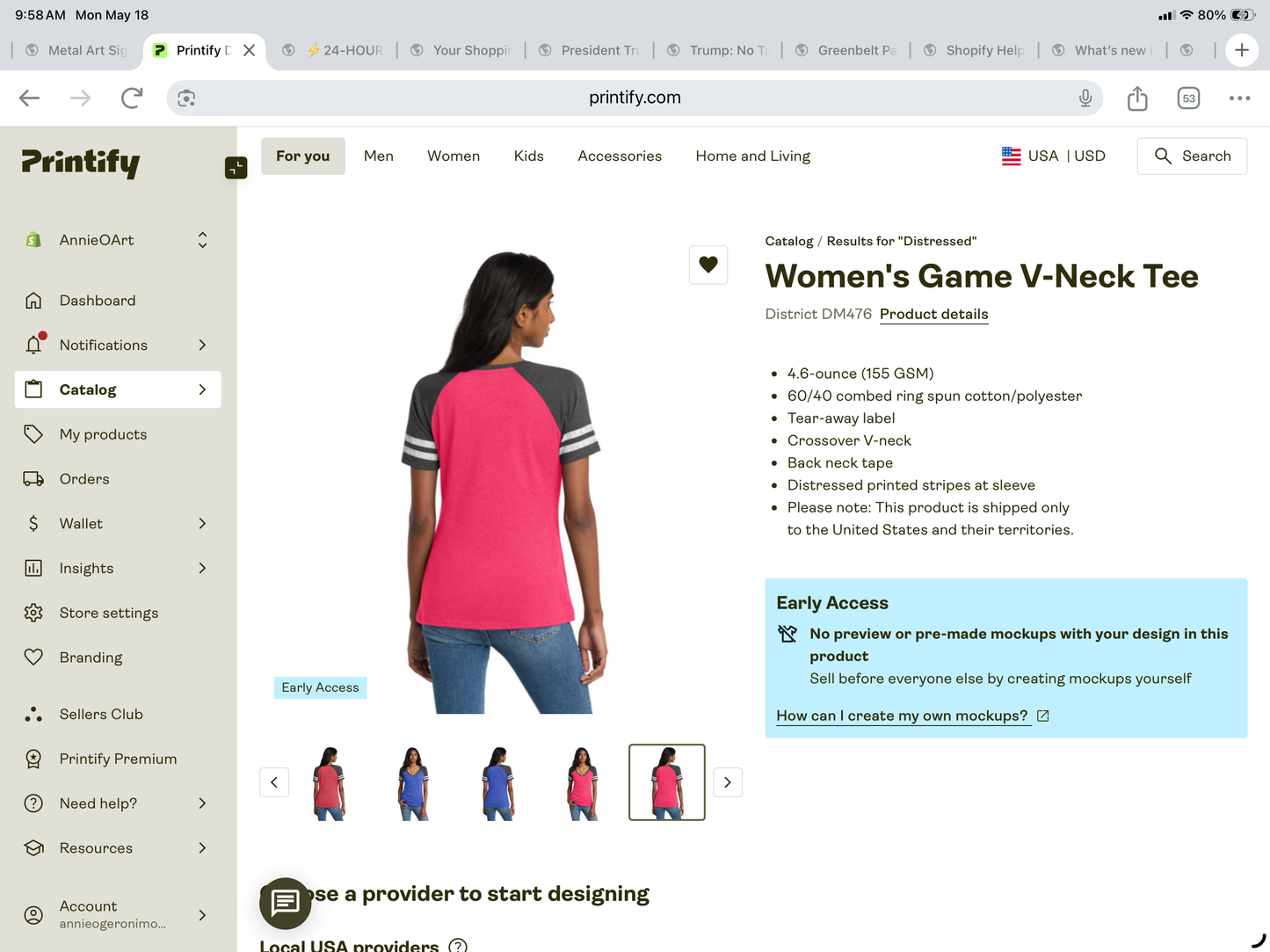Expand the Account submenu arrow

point(202,915)
